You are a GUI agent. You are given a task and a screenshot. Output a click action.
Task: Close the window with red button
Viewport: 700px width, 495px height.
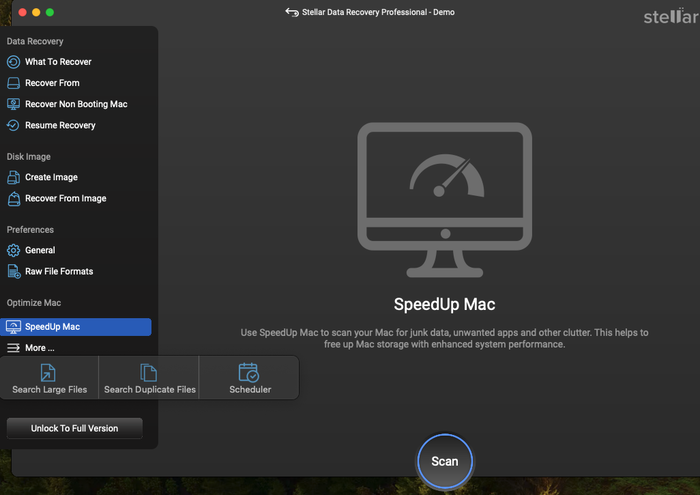point(22,12)
